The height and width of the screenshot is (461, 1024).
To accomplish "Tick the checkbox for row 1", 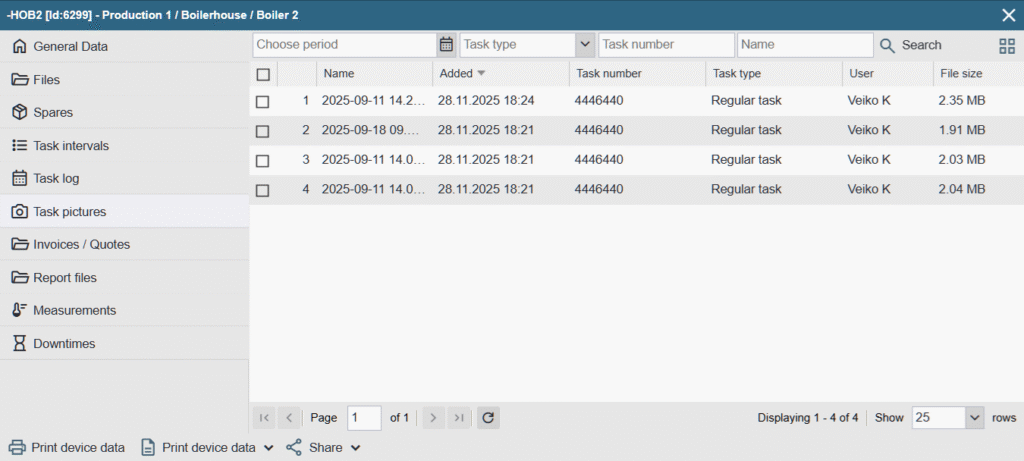I will [x=263, y=101].
